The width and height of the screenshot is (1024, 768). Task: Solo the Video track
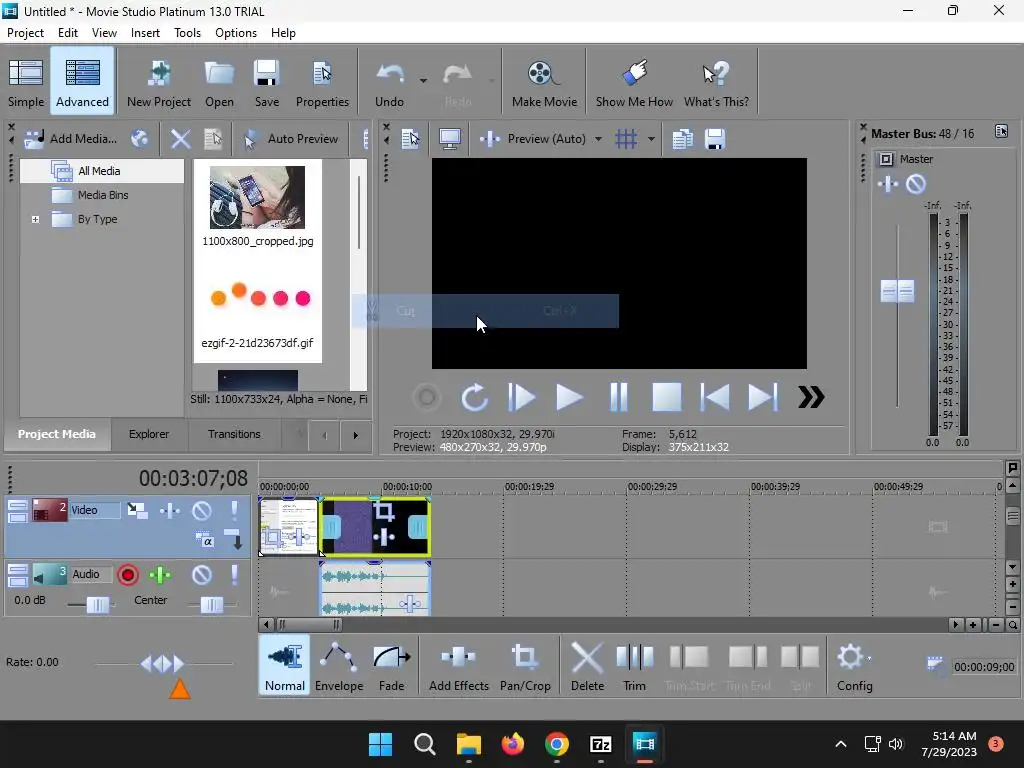click(234, 510)
